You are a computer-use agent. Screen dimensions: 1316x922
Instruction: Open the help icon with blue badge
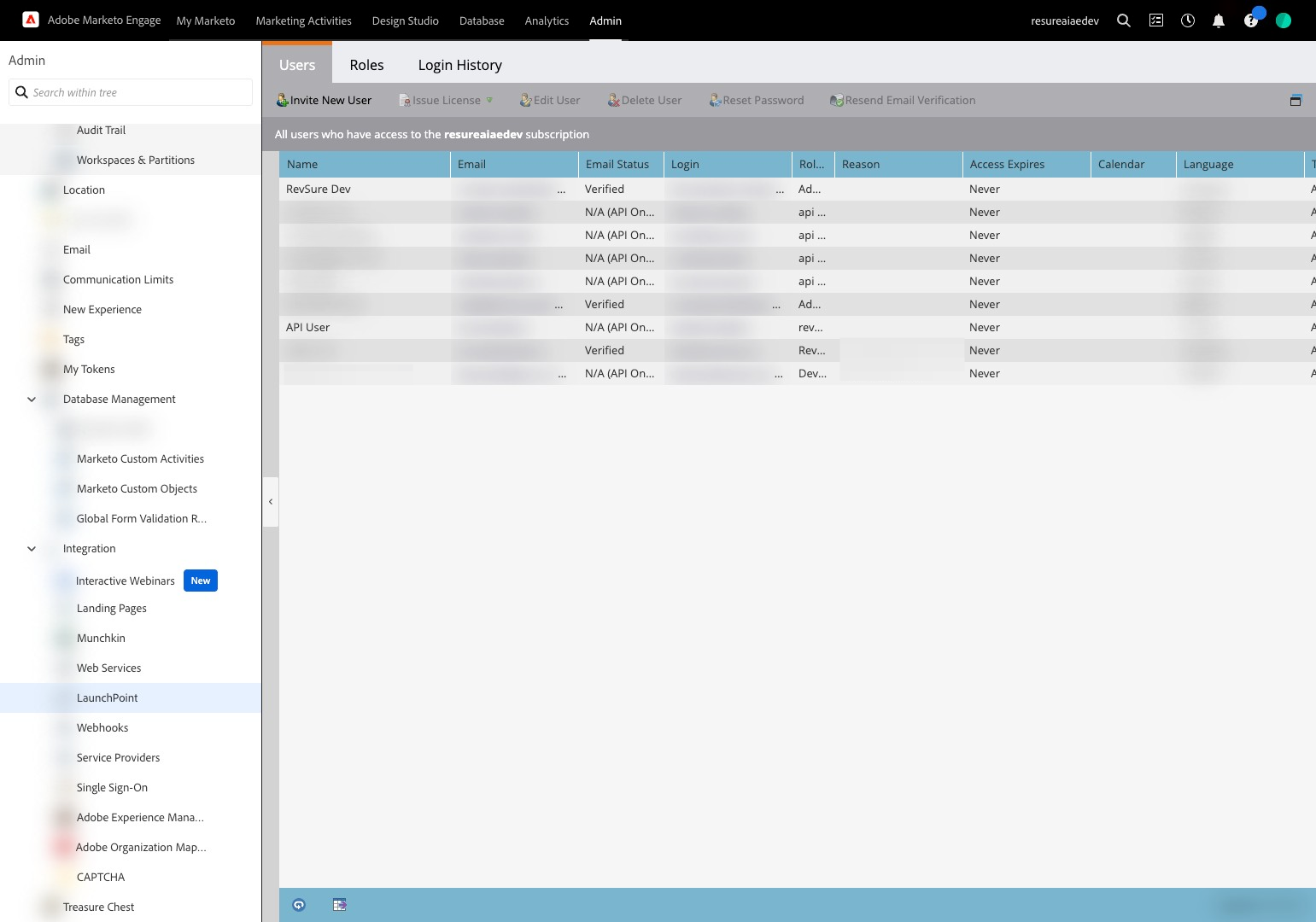1251,20
